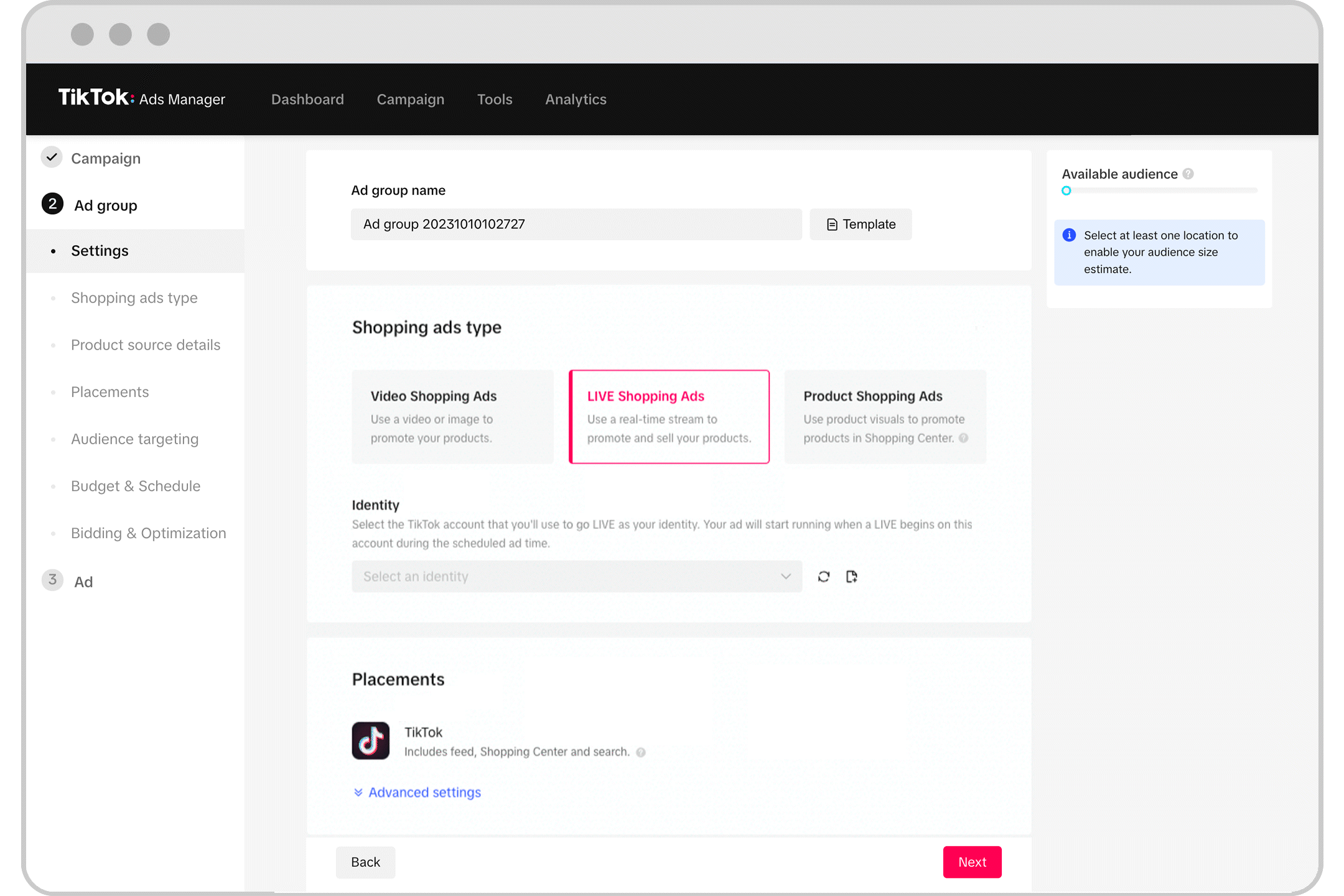This screenshot has height=896, width=1344.
Task: Click the Available audience help icon
Action: pyautogui.click(x=1188, y=174)
